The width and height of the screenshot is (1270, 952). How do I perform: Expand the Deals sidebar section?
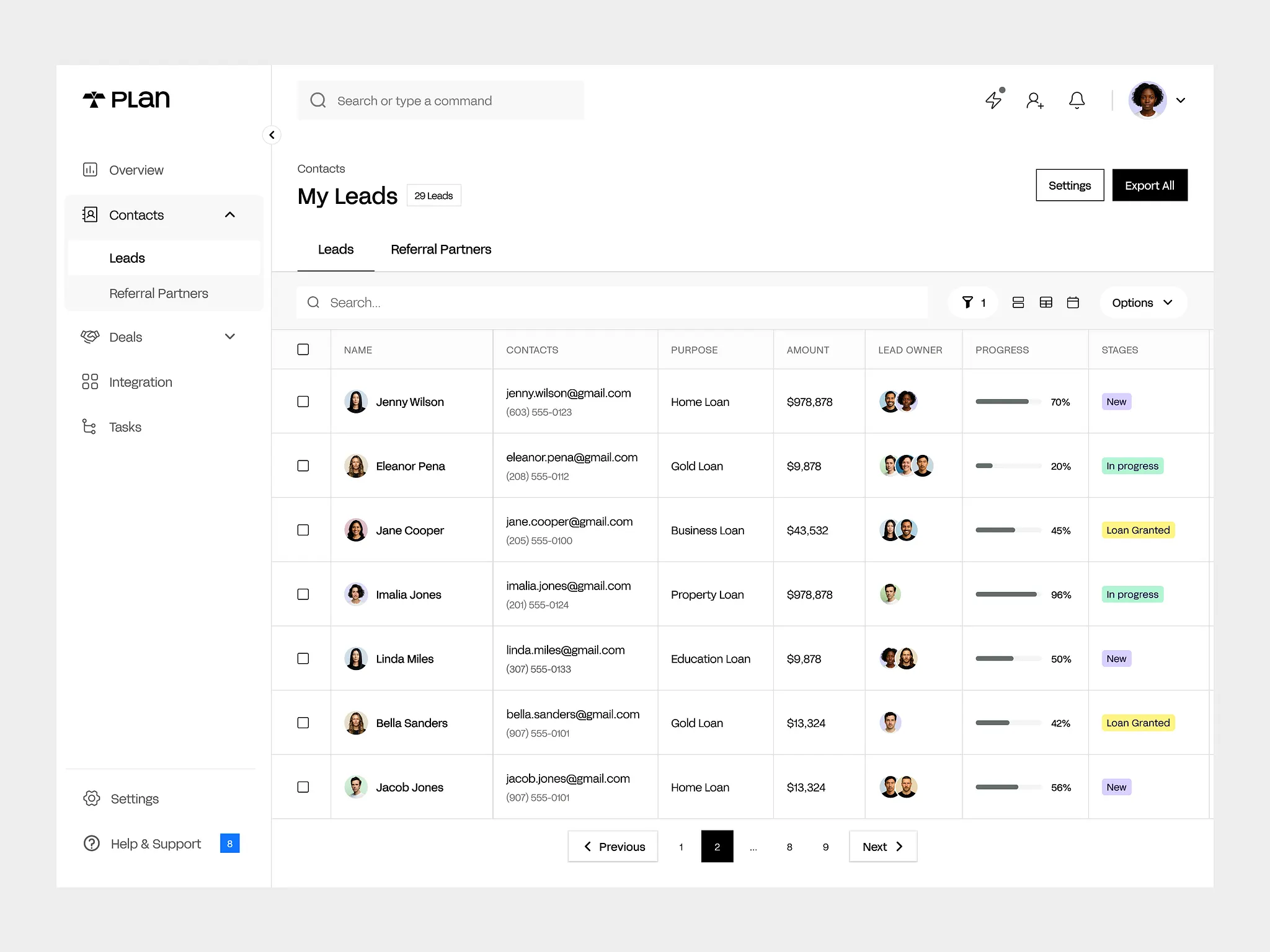click(229, 337)
